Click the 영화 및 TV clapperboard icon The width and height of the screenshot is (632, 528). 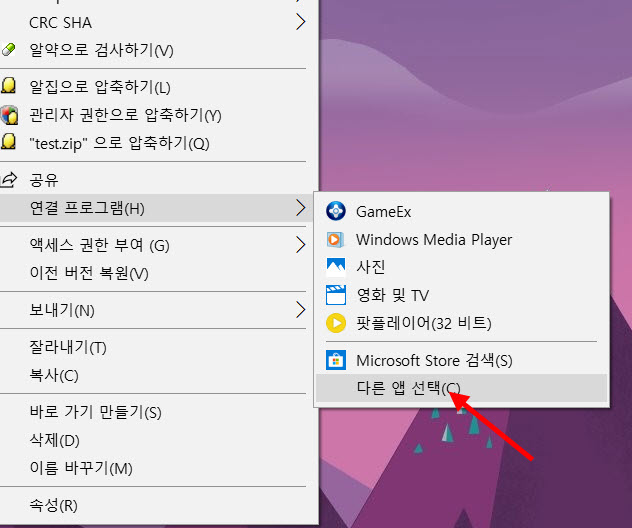336,295
